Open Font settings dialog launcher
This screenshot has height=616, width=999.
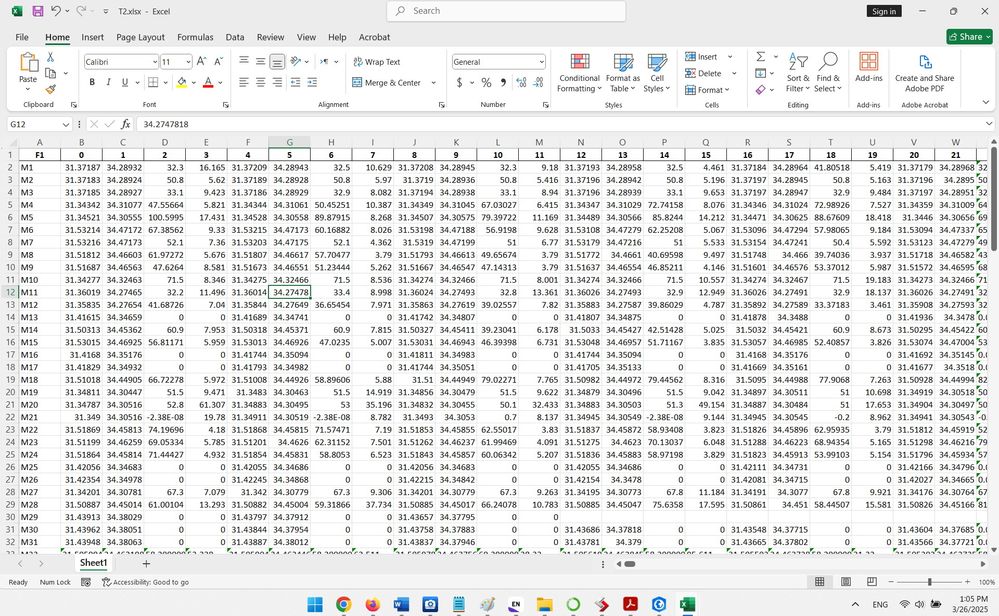(x=226, y=105)
